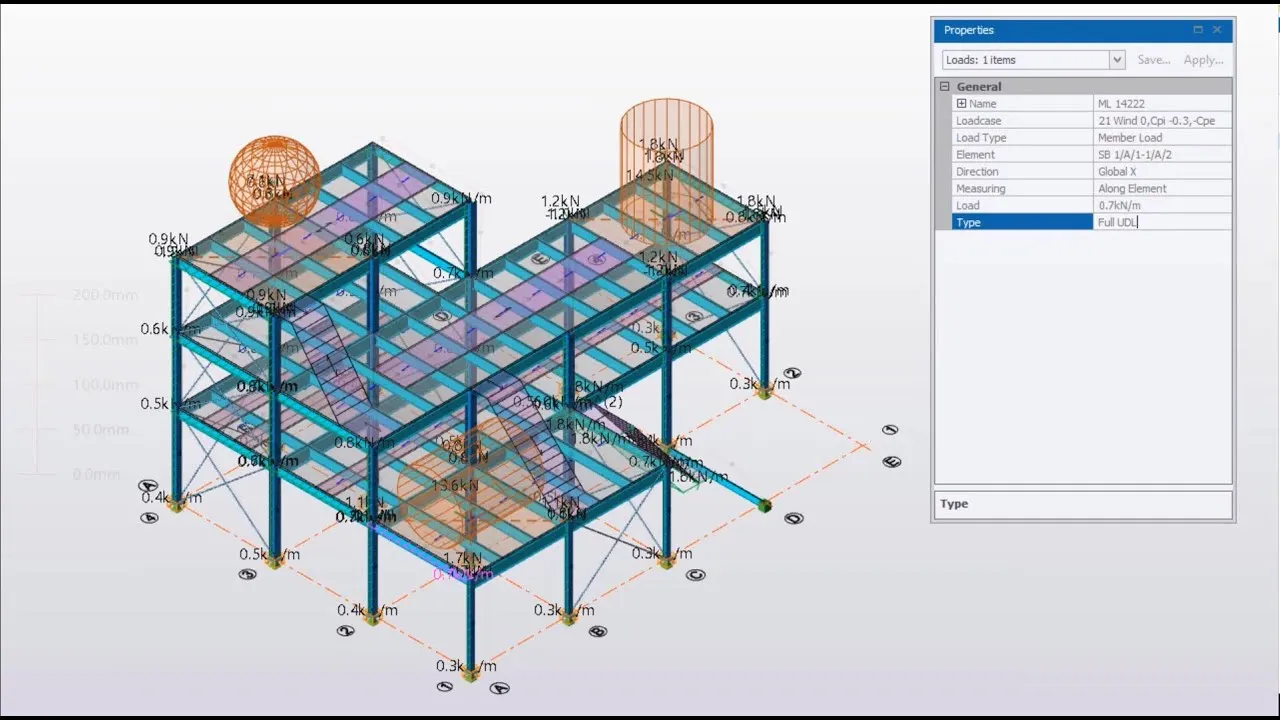Click grid line bubble C
1280x720 pixels.
[x=696, y=574]
